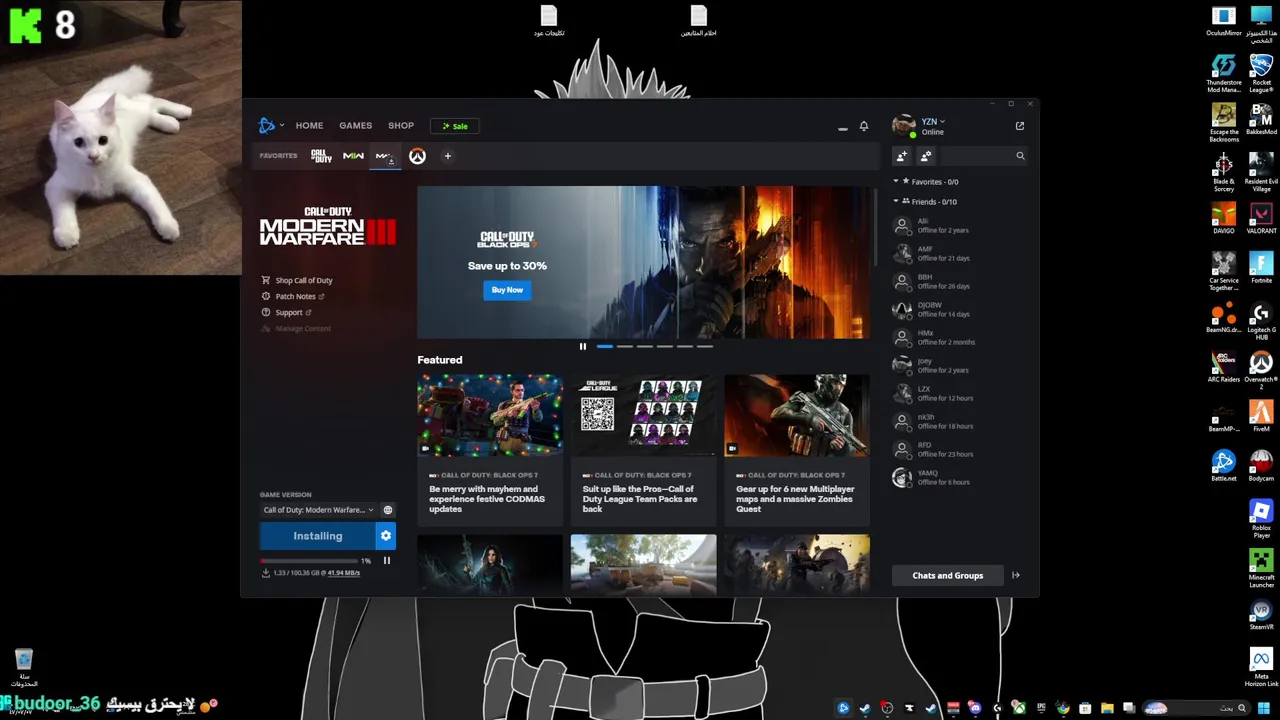Open the Windows Start button
The width and height of the screenshot is (1280, 720).
pos(1264,709)
